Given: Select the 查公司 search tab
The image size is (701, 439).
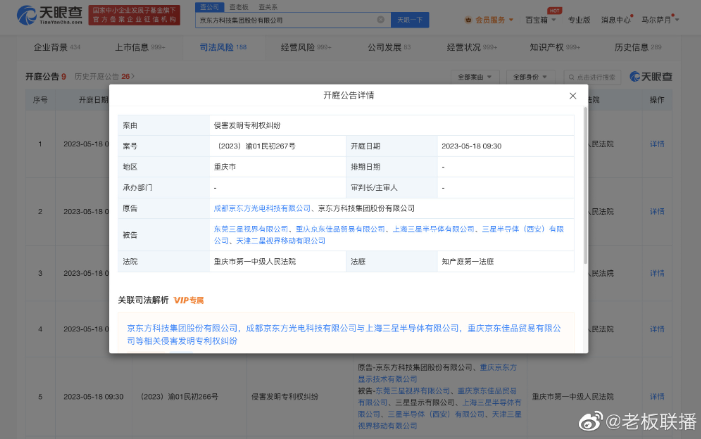Looking at the screenshot, I should 209,7.
